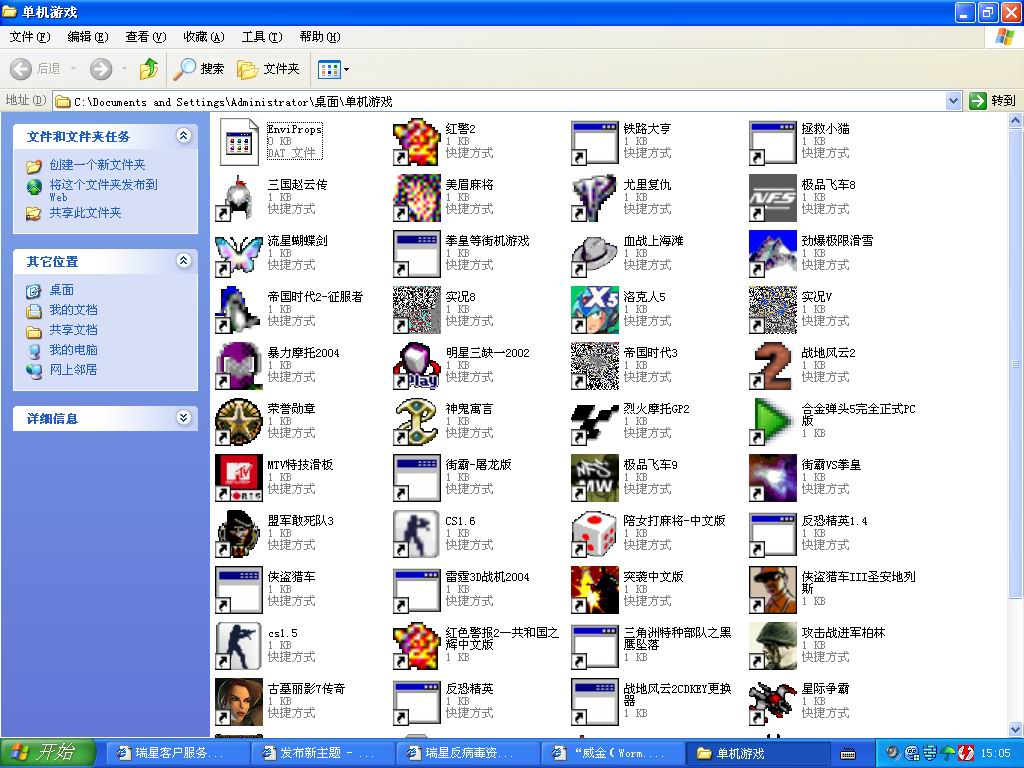Screen dimensions: 1024x768
Task: Toggle the 文件夹 folders pane button
Action: (x=268, y=69)
